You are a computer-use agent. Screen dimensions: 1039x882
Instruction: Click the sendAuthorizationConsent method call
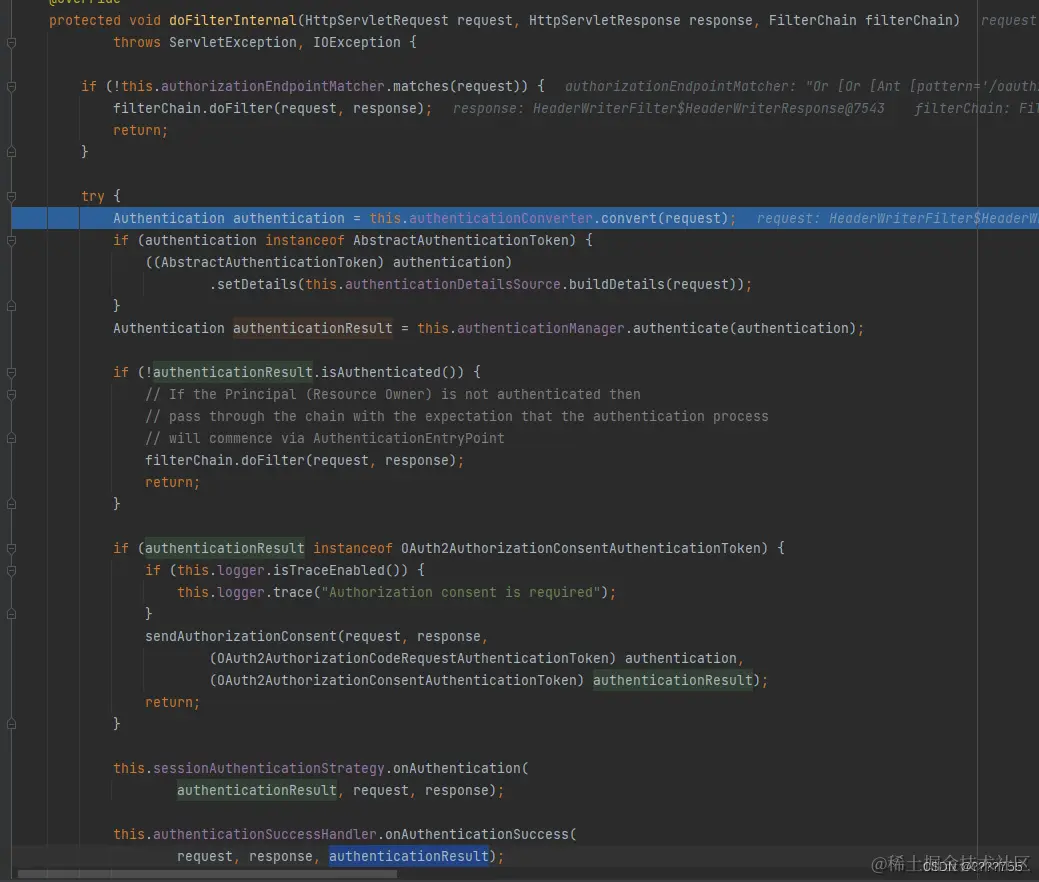tap(241, 636)
